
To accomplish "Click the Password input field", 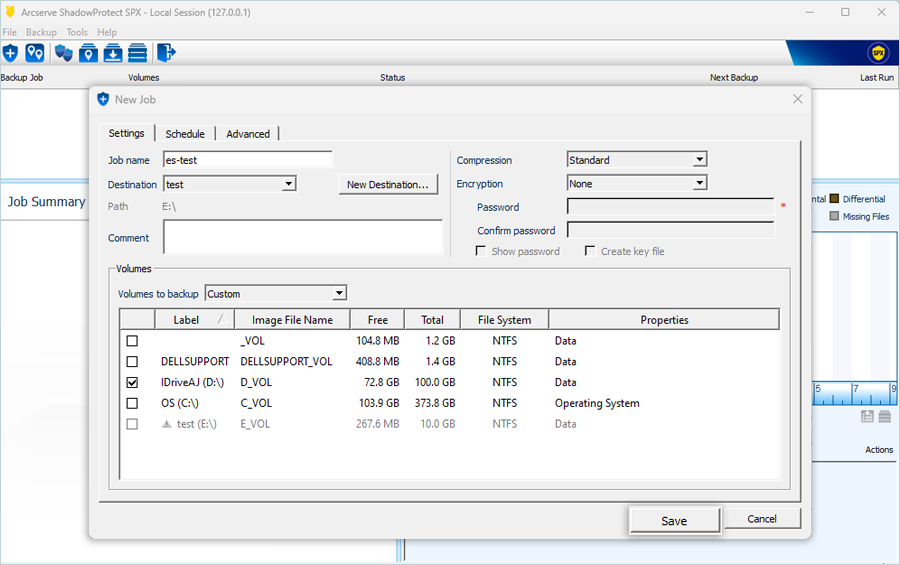I will coord(670,207).
